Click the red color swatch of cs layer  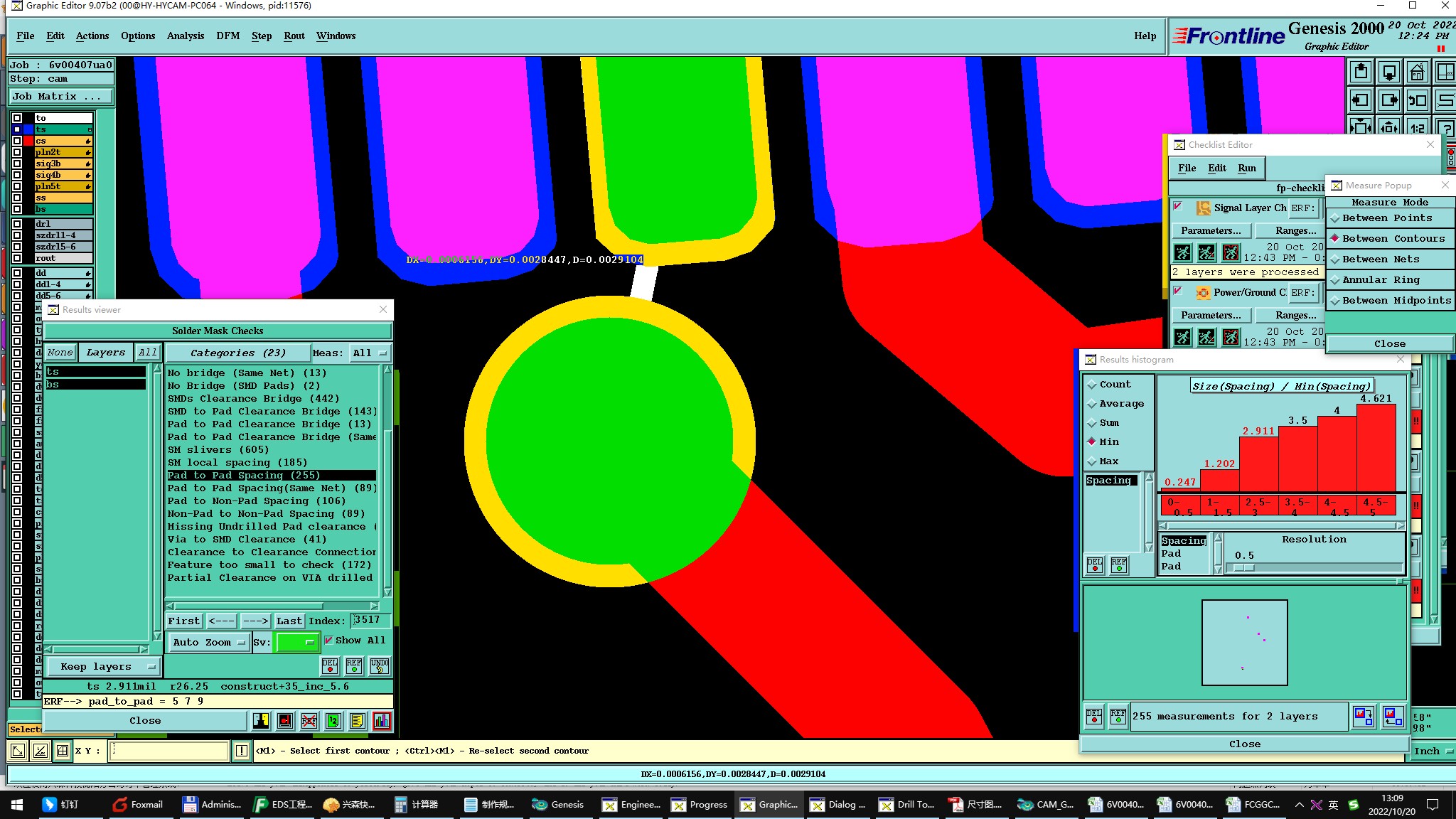click(28, 141)
